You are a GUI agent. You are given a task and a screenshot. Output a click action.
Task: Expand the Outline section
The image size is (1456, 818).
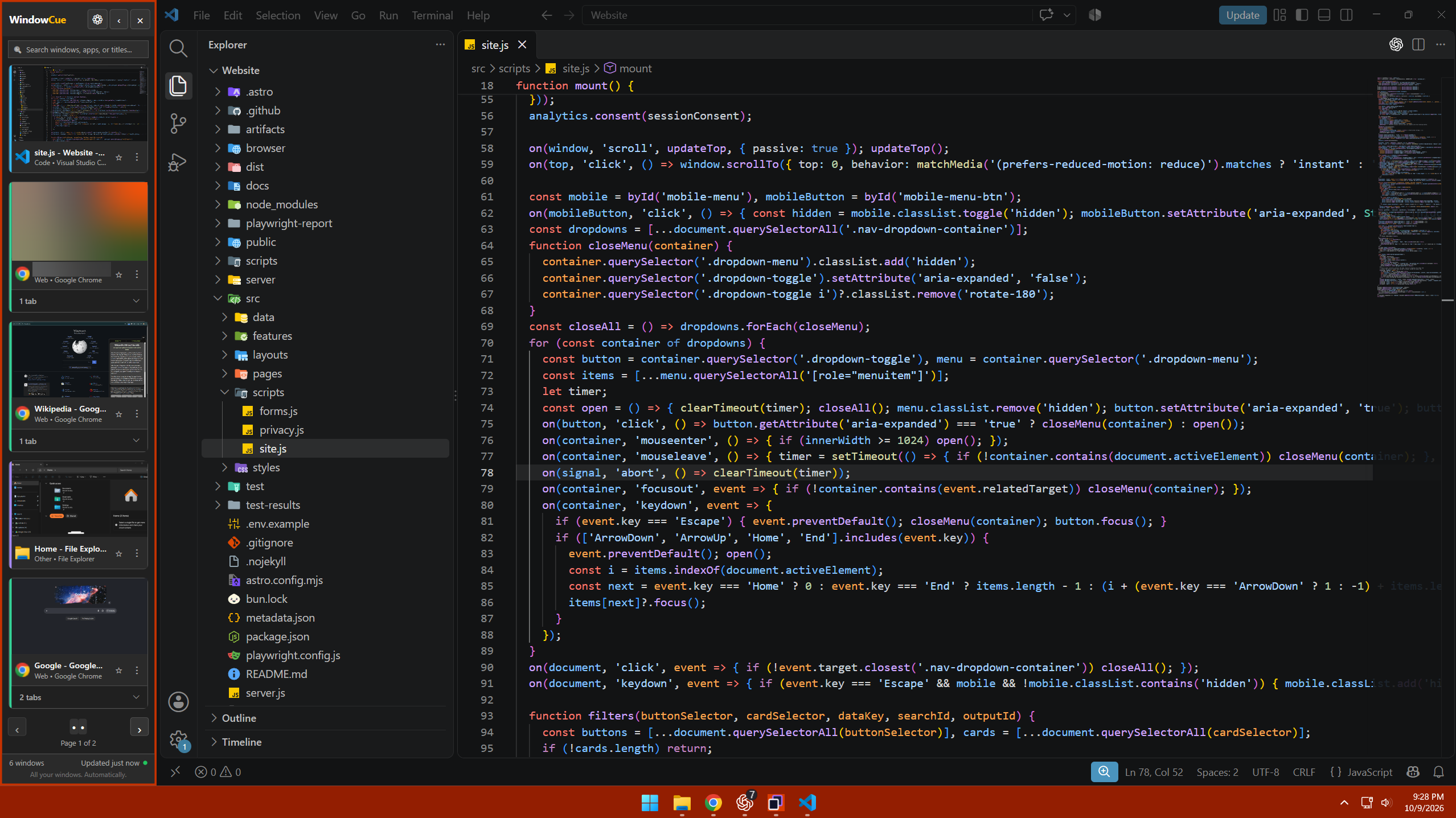pos(325,718)
